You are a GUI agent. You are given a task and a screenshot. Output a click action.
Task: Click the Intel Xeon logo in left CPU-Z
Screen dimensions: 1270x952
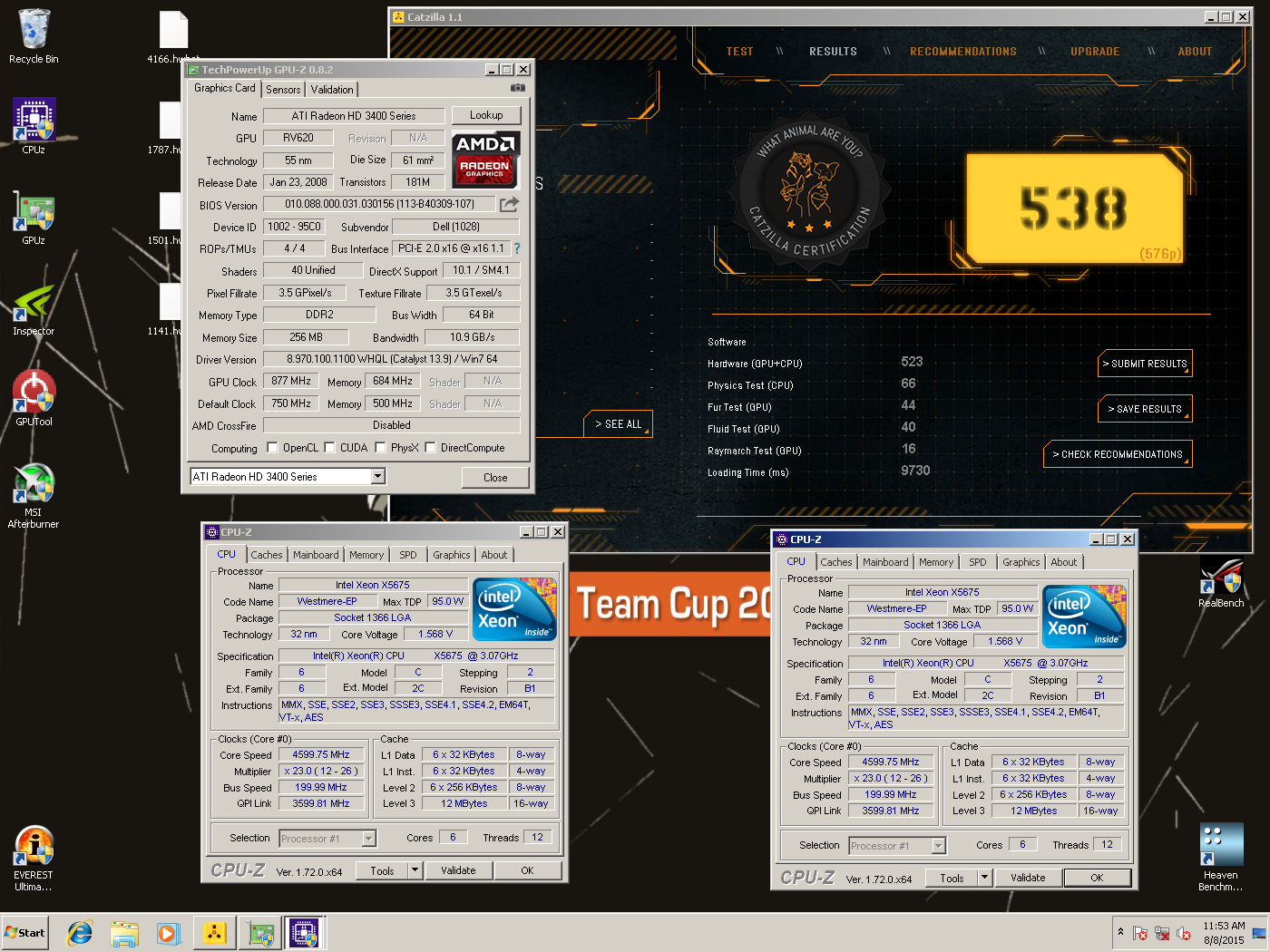pyautogui.click(x=515, y=609)
